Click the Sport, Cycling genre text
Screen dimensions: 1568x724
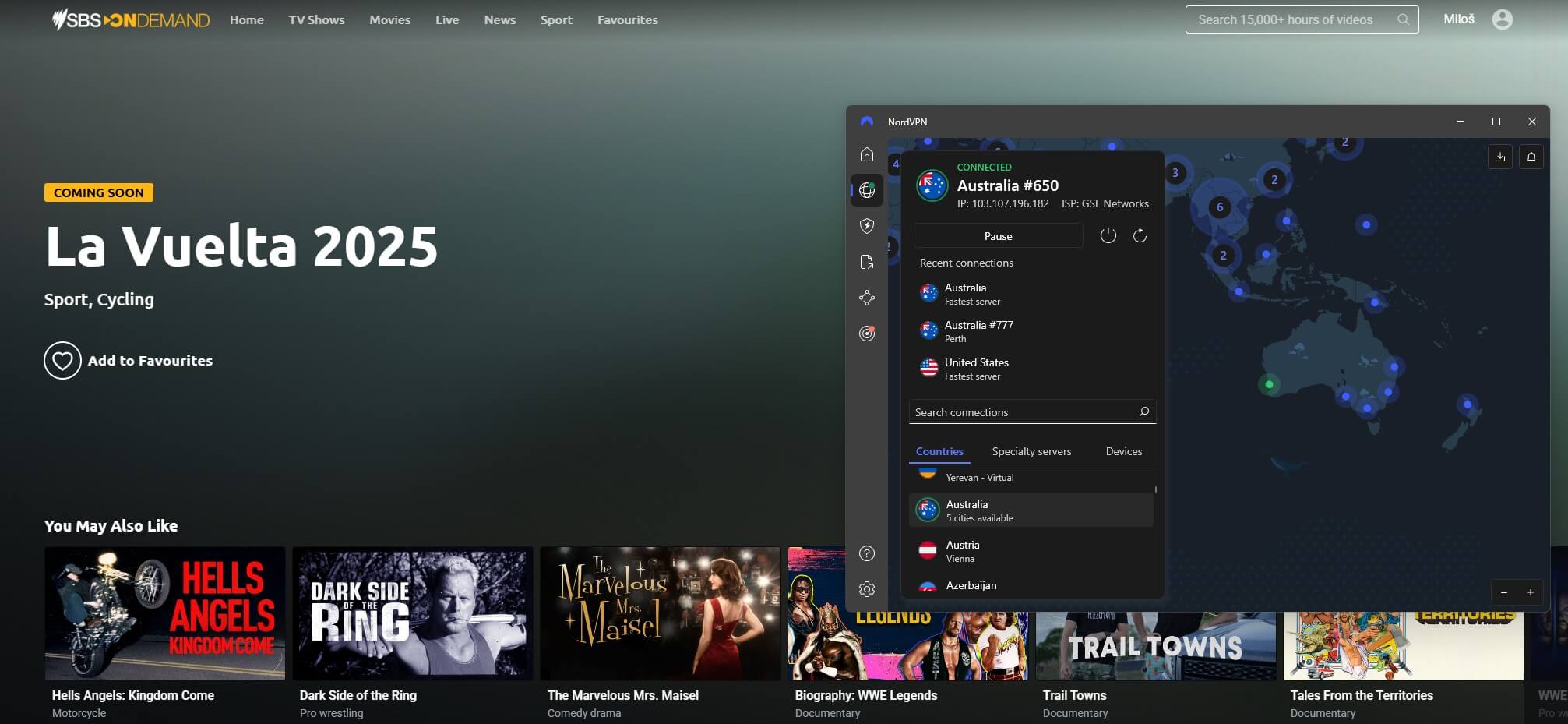pyautogui.click(x=99, y=299)
